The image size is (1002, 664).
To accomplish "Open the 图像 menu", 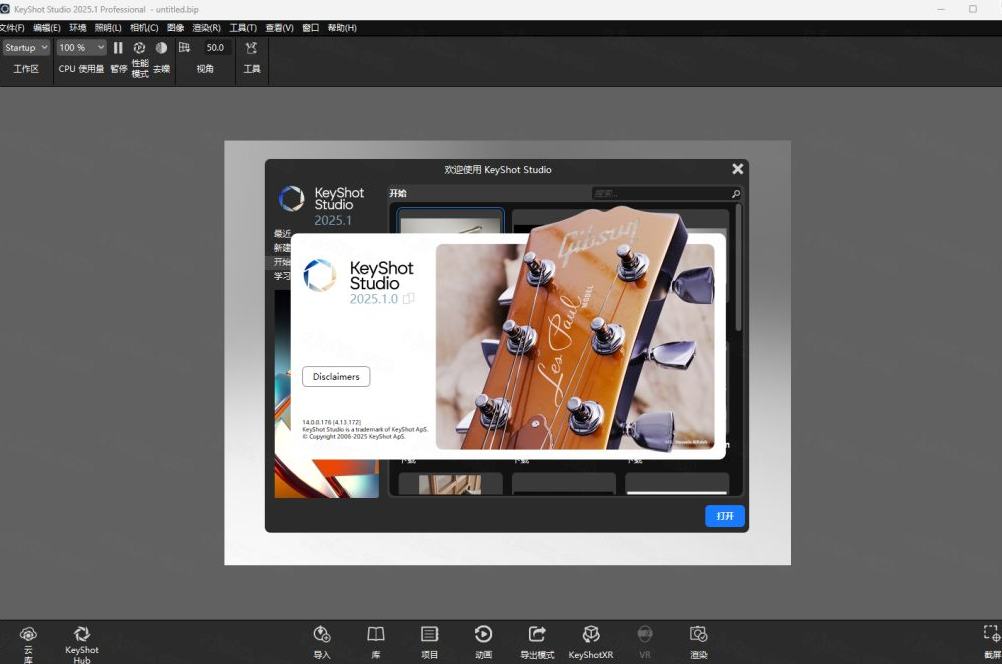I will pos(175,28).
